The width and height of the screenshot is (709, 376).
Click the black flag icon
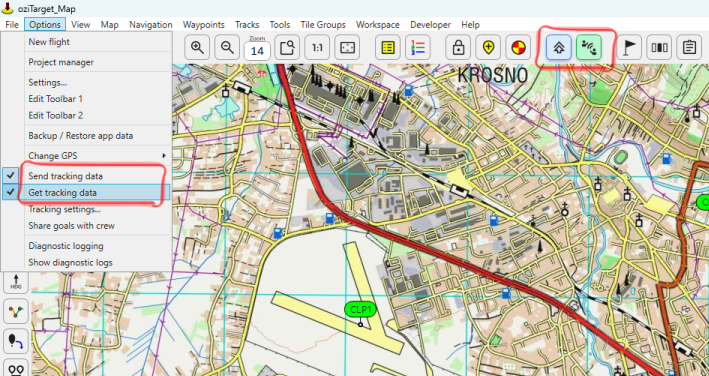(x=629, y=47)
